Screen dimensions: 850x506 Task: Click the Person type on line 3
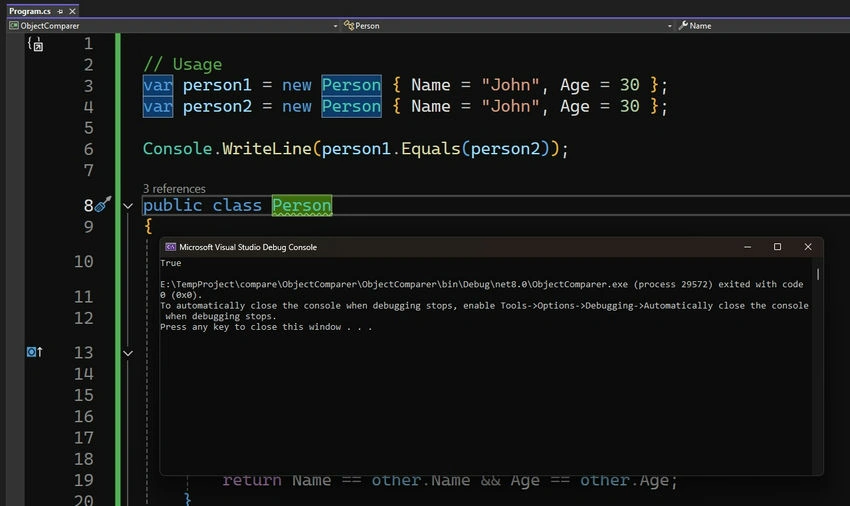click(x=351, y=85)
